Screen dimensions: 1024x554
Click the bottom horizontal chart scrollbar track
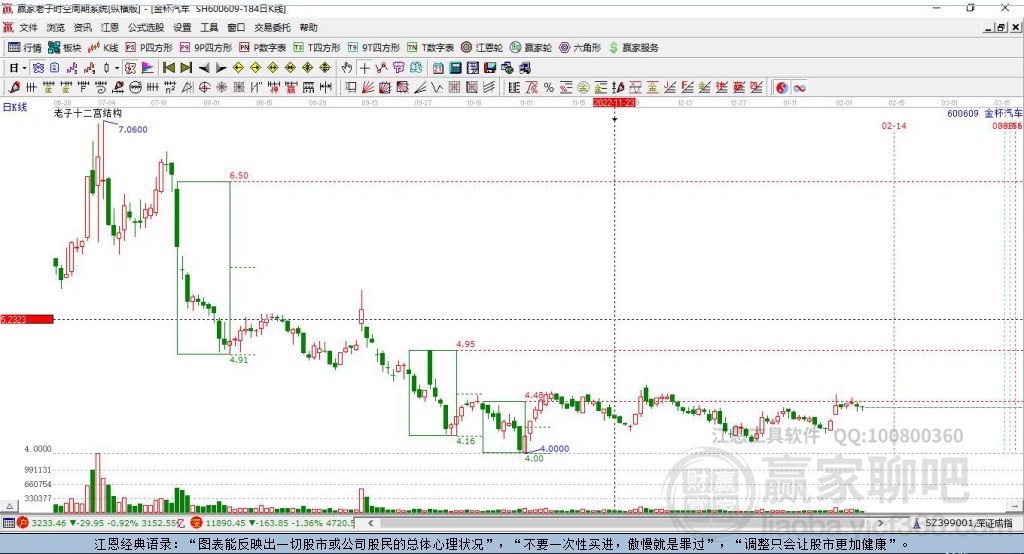(625, 523)
